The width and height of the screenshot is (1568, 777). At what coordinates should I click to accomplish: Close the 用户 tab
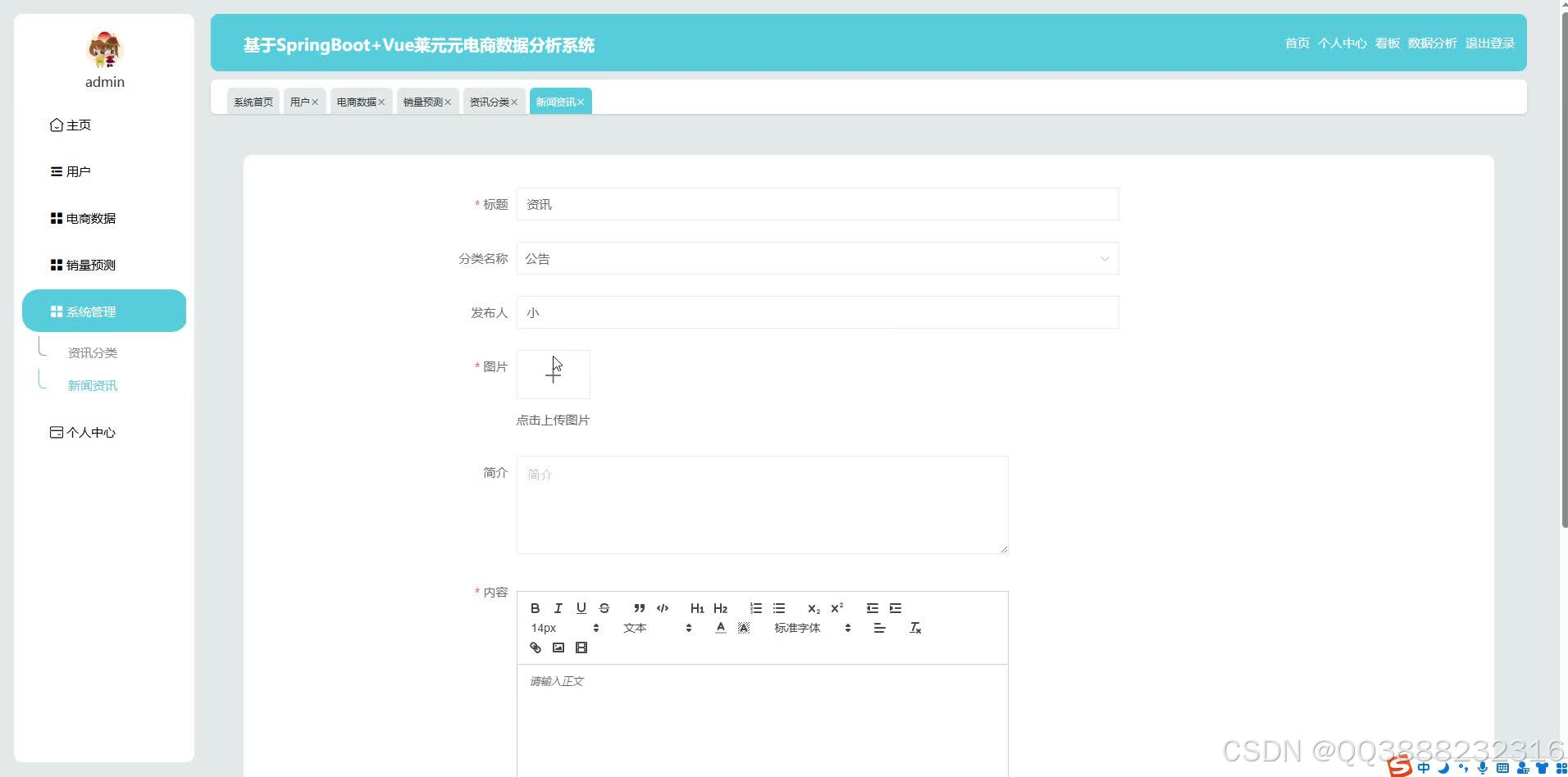pyautogui.click(x=315, y=102)
